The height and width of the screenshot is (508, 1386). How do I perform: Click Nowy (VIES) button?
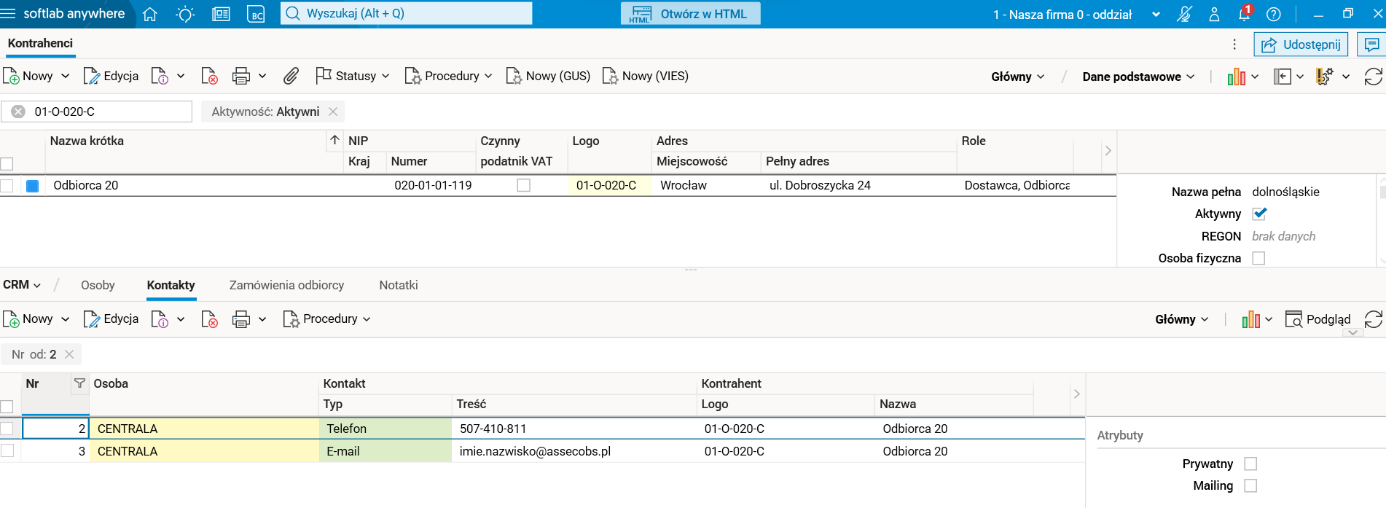click(645, 76)
